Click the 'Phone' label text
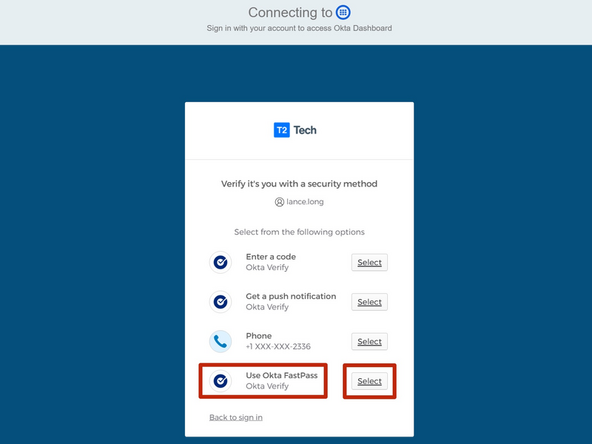592x444 pixels. click(259, 336)
